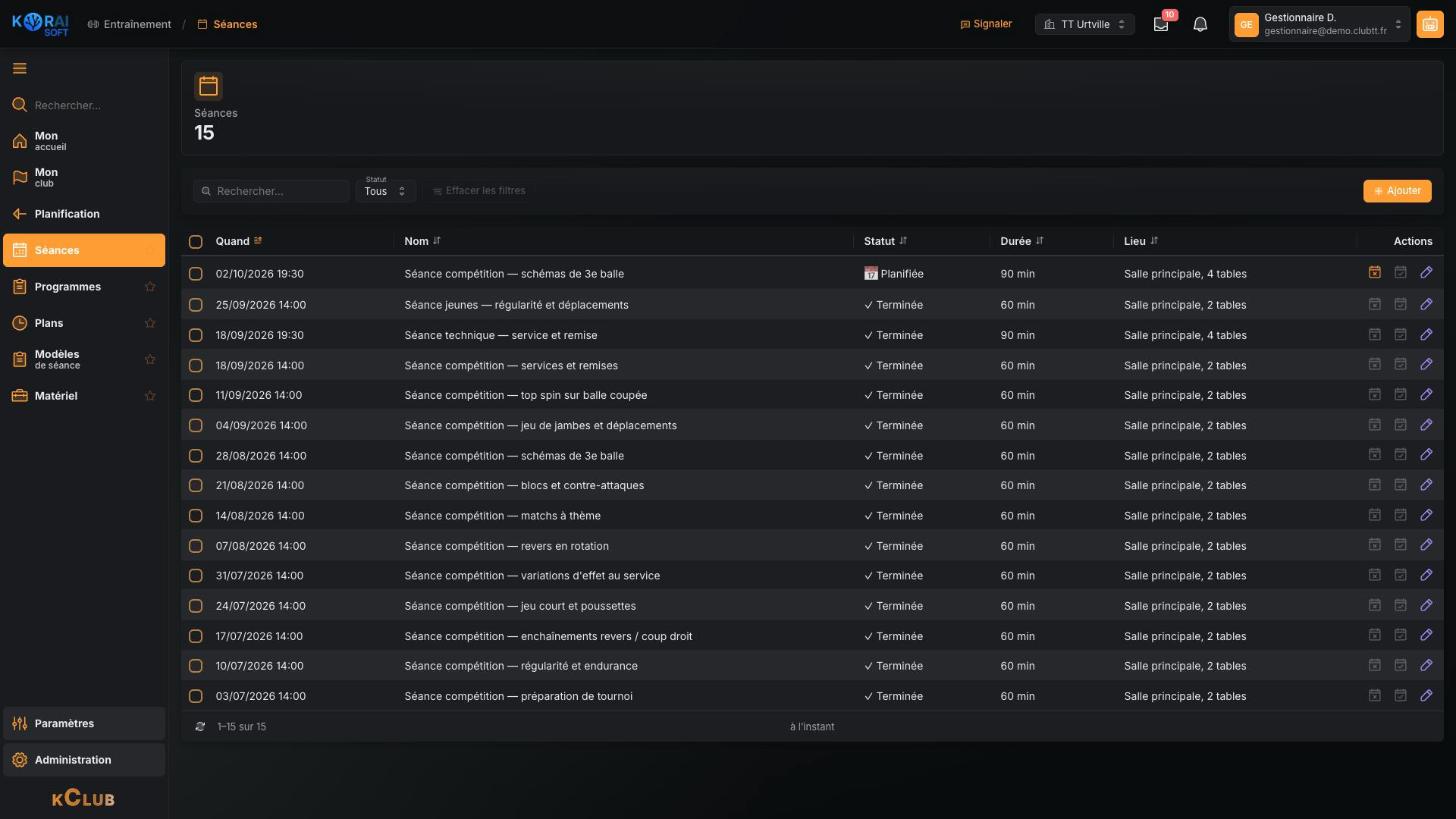
Task: Click the KoraiSoft logo
Action: click(x=41, y=24)
